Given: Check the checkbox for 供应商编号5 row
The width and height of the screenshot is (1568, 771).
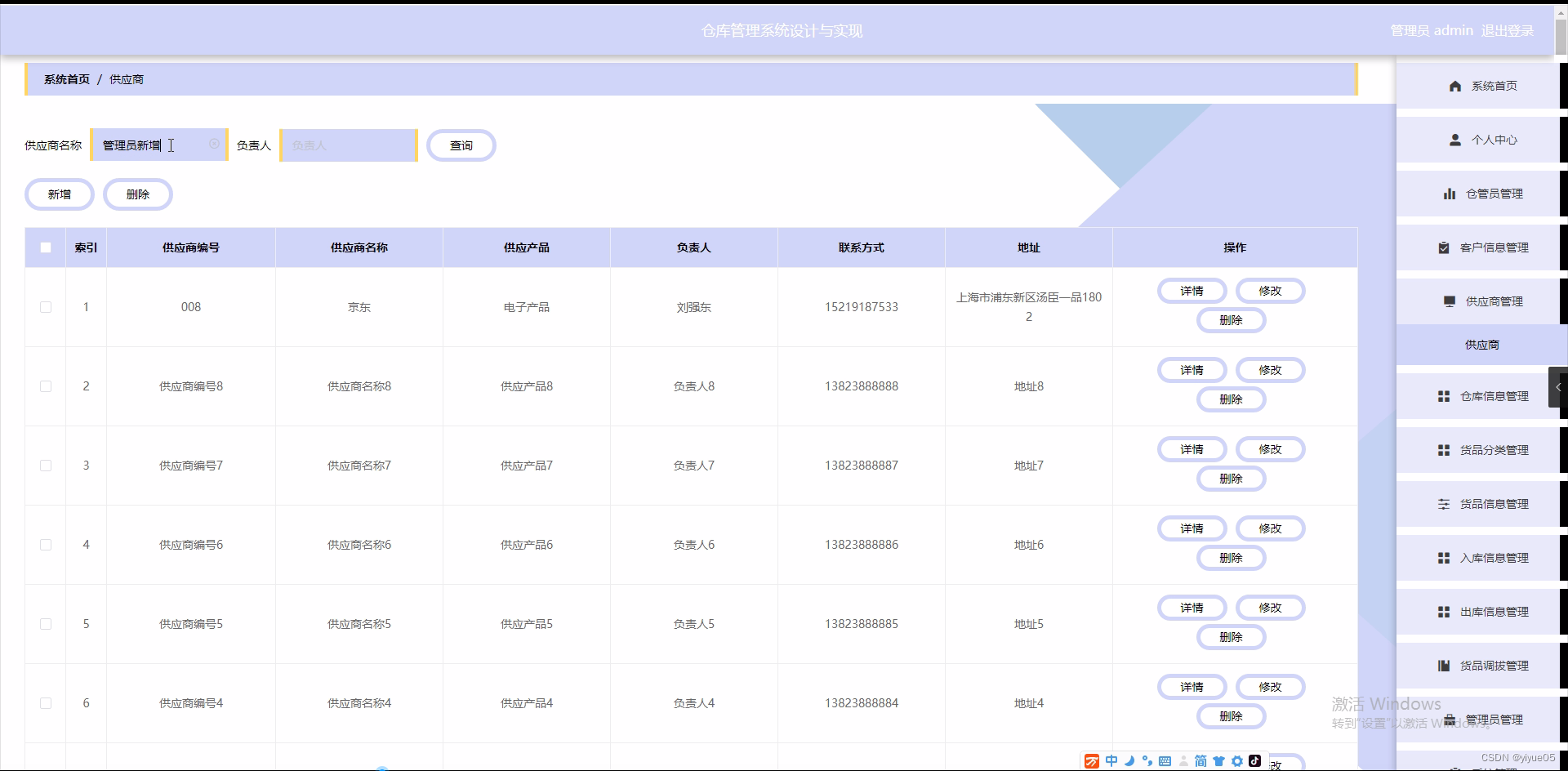Looking at the screenshot, I should (45, 624).
